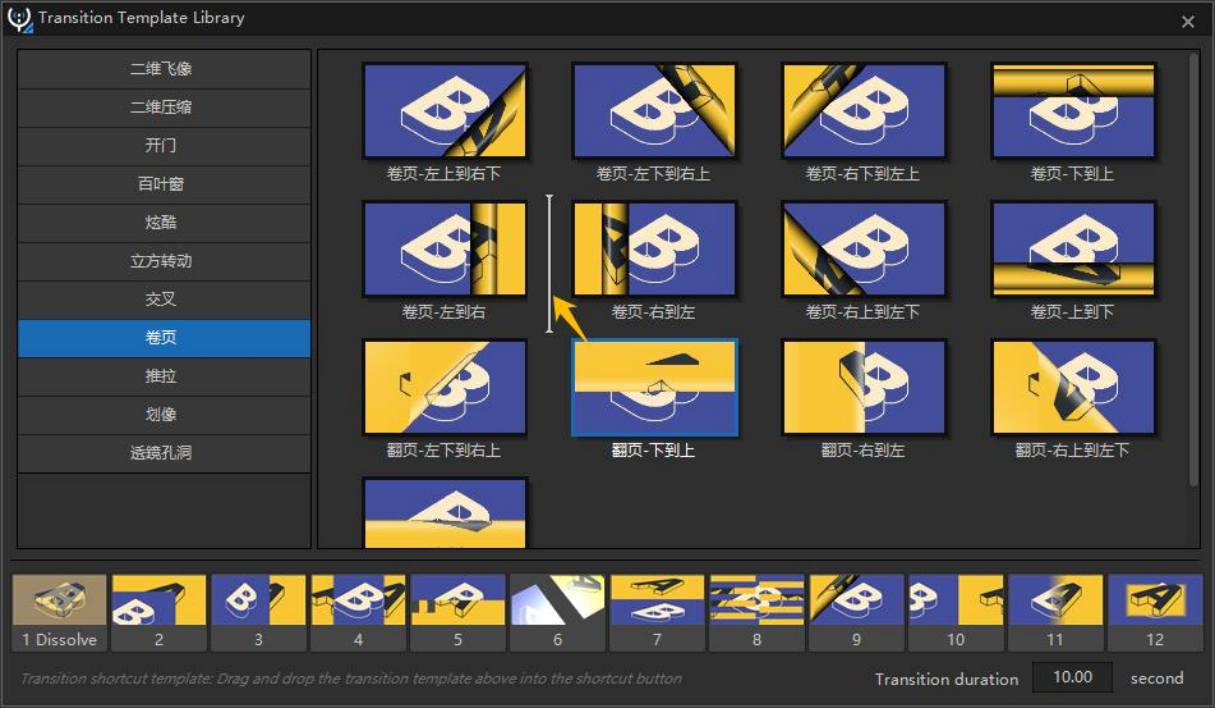This screenshot has height=708, width=1215.
Task: Close the Transition Template Library window
Action: point(1188,21)
